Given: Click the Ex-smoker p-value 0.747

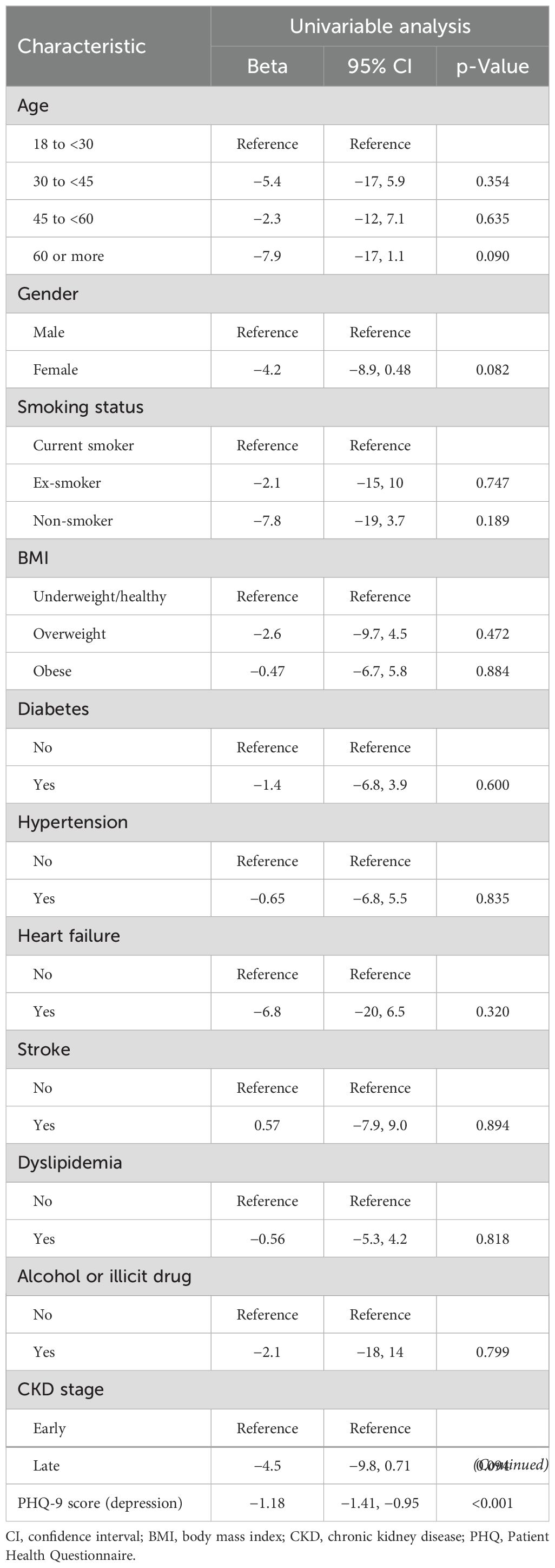Looking at the screenshot, I should 492,483.
